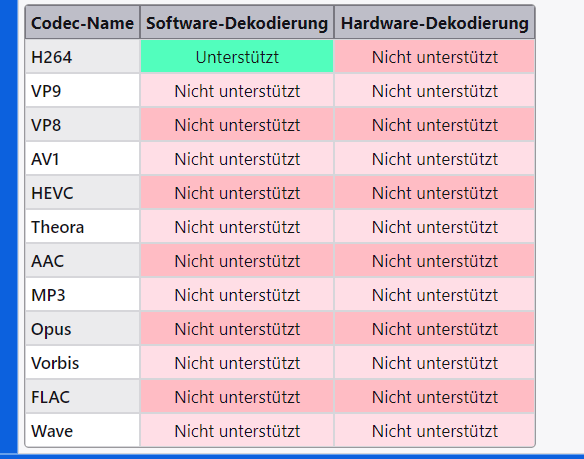
Task: Select the Vorbis row label
Action: (82, 363)
